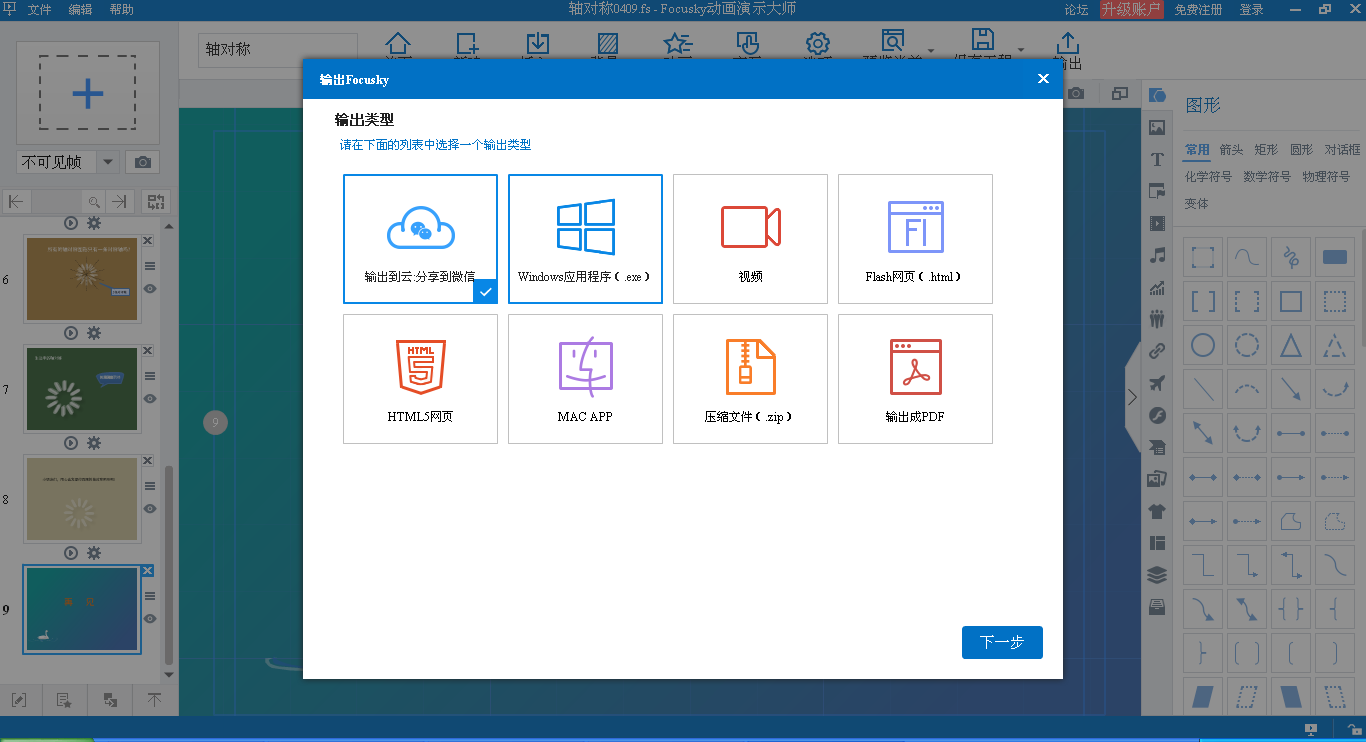Jump to last frame arrow button
1366x742 pixels.
pyautogui.click(x=119, y=201)
